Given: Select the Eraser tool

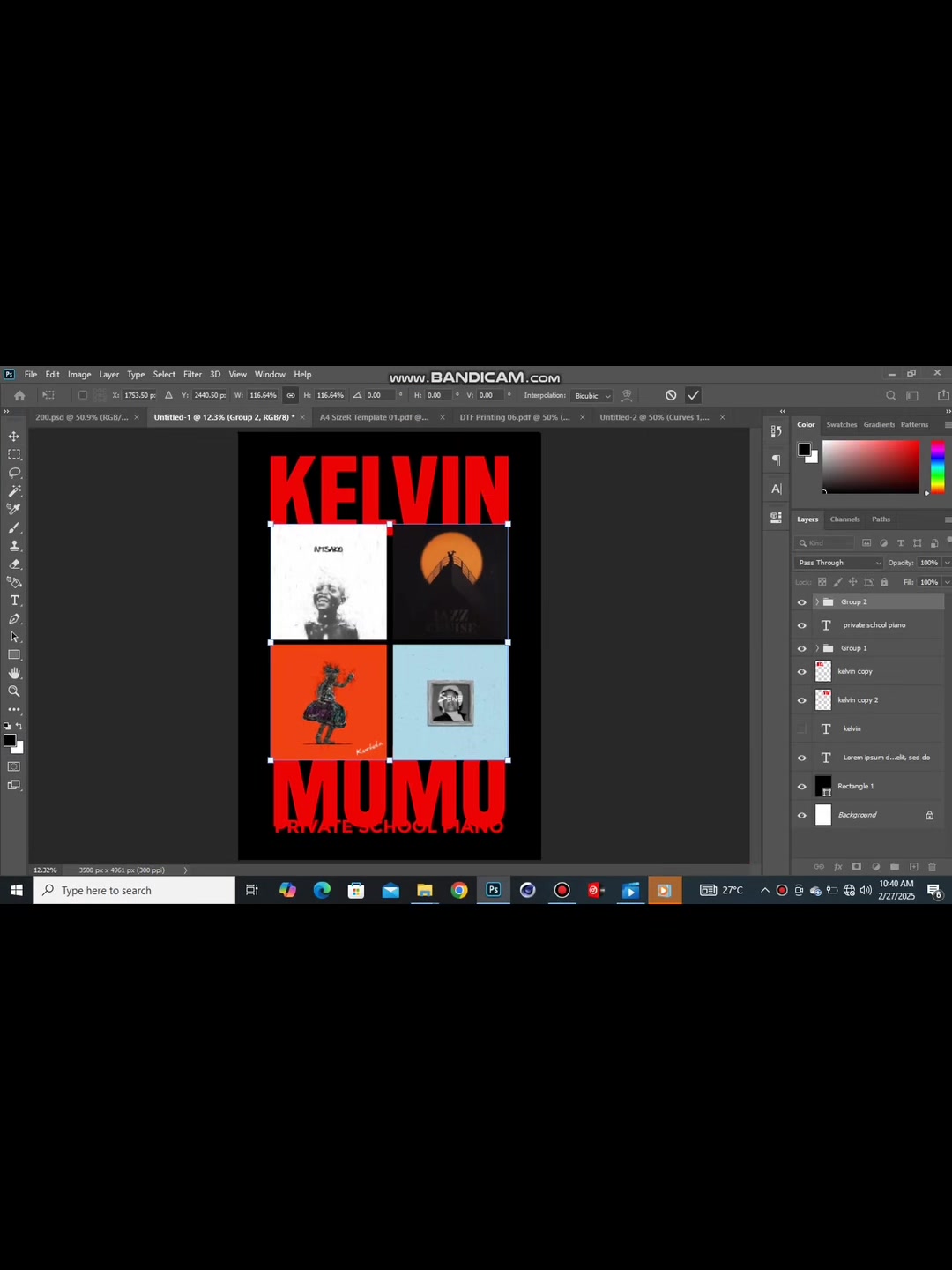Looking at the screenshot, I should (x=14, y=564).
